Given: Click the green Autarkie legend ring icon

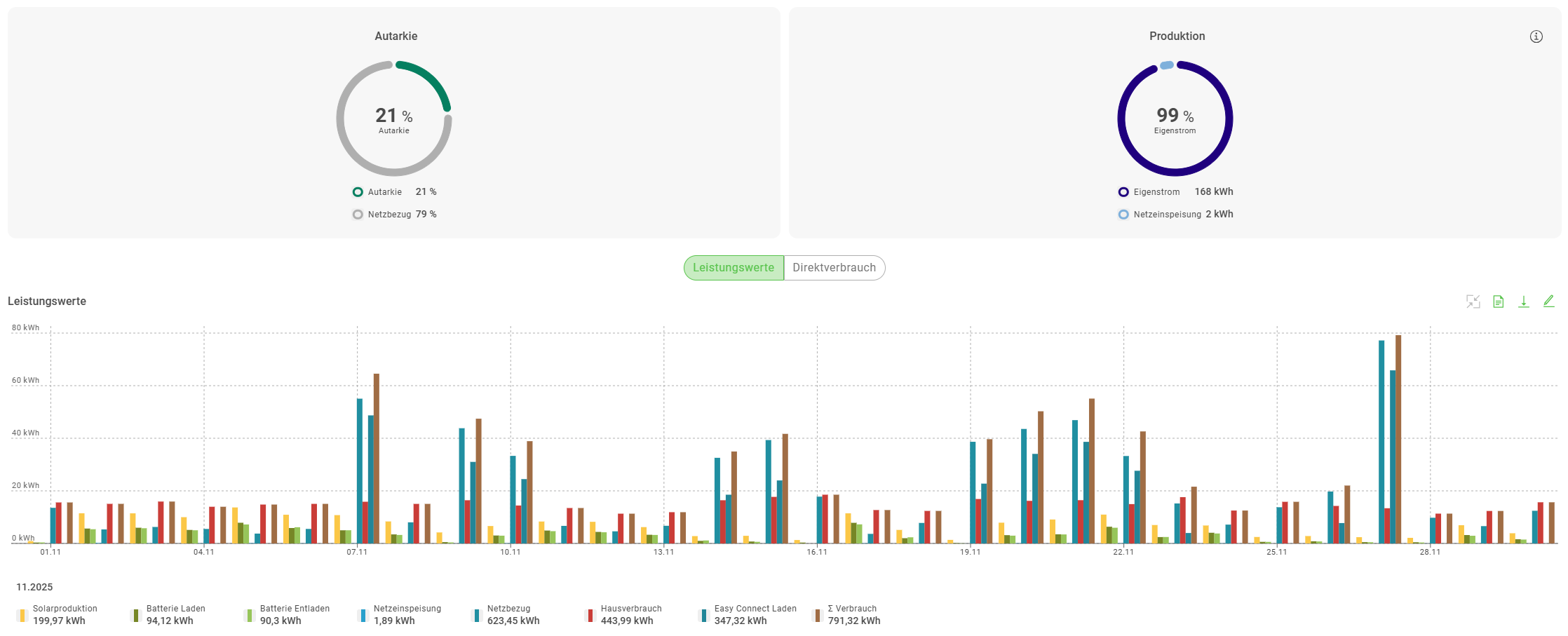Looking at the screenshot, I should (358, 192).
